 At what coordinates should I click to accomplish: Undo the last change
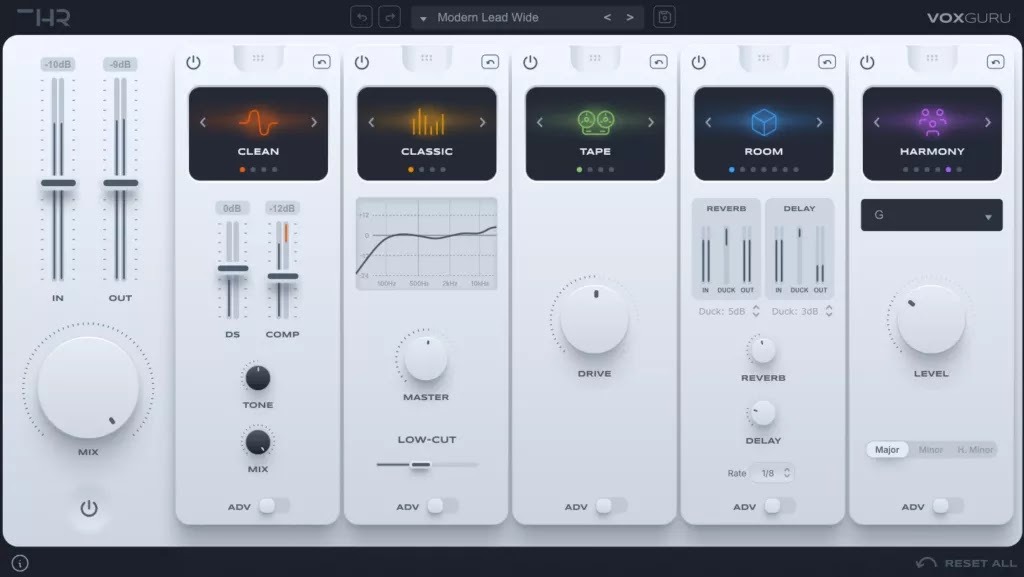click(x=361, y=16)
